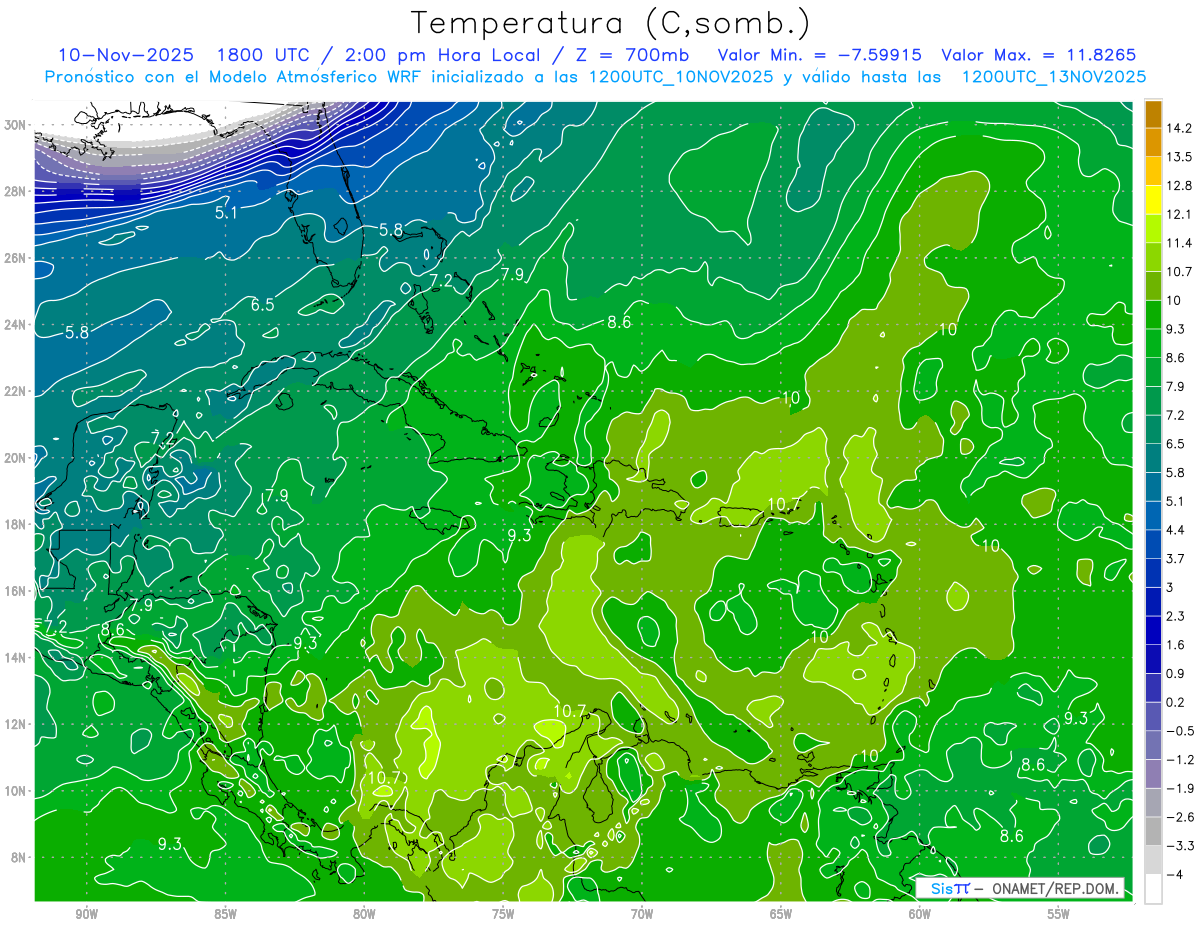This screenshot has height=927, width=1200.
Task: Click the legend value "-1.9"
Action: (1179, 789)
